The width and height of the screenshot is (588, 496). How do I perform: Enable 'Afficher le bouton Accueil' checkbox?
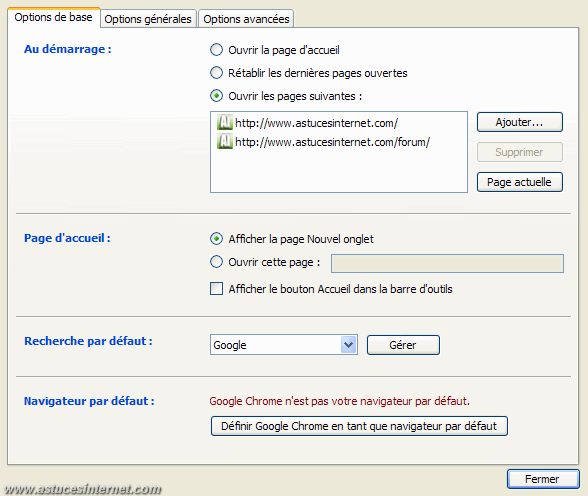pos(216,289)
